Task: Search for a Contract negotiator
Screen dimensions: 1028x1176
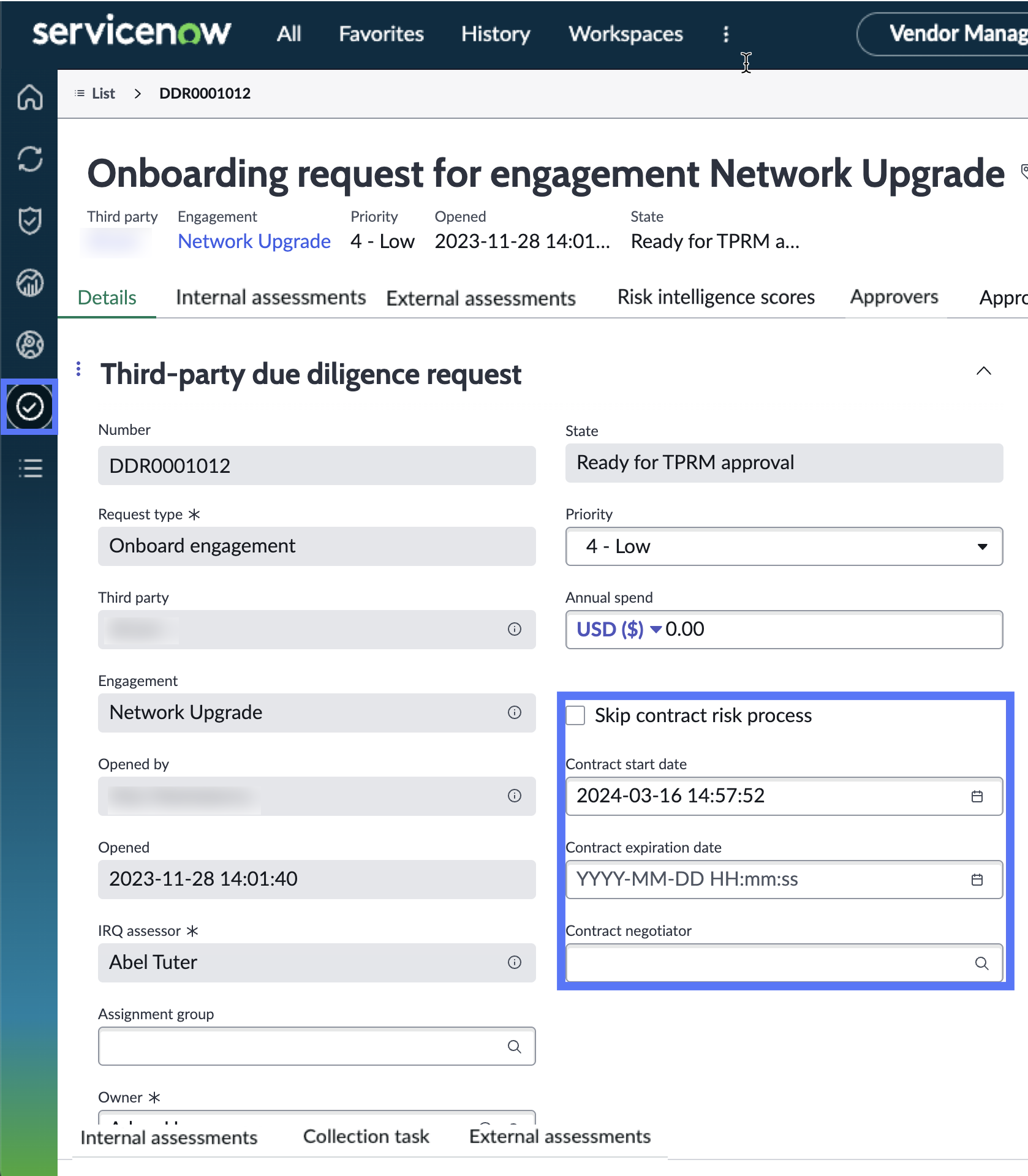Action: [x=981, y=963]
